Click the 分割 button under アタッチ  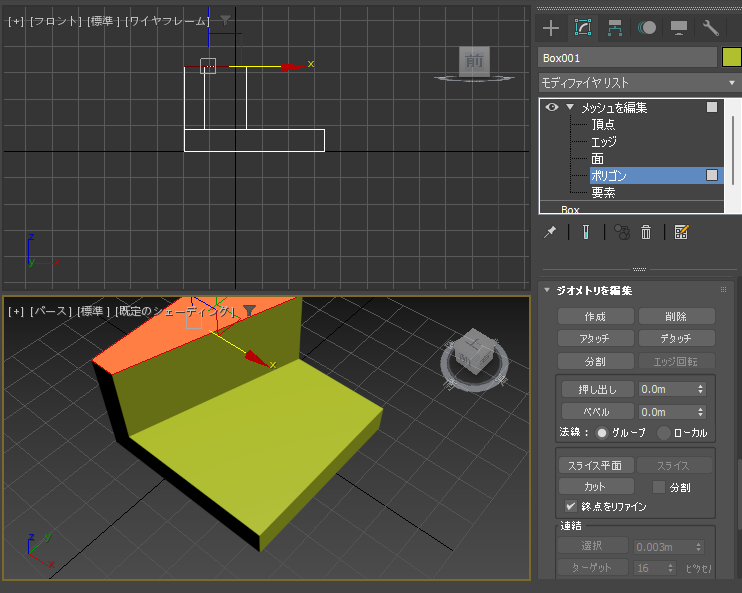point(595,361)
